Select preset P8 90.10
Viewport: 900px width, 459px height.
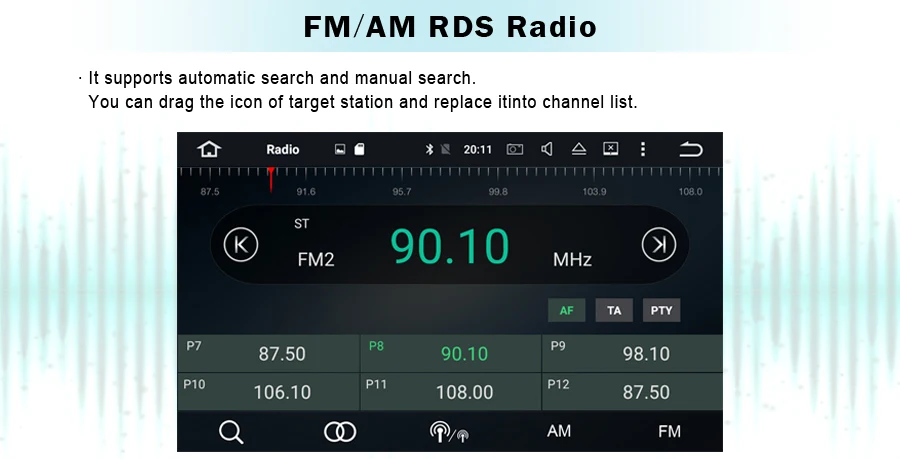[x=451, y=353]
